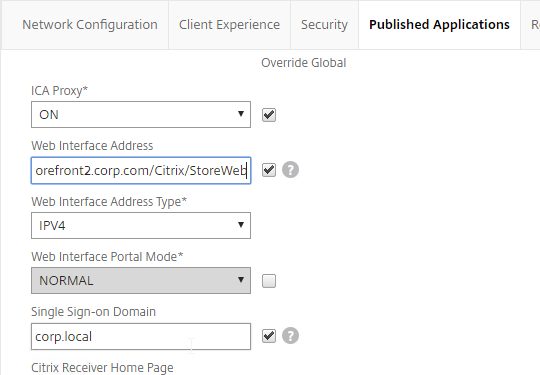
Task: Select the Published Applications tab
Action: (439, 25)
